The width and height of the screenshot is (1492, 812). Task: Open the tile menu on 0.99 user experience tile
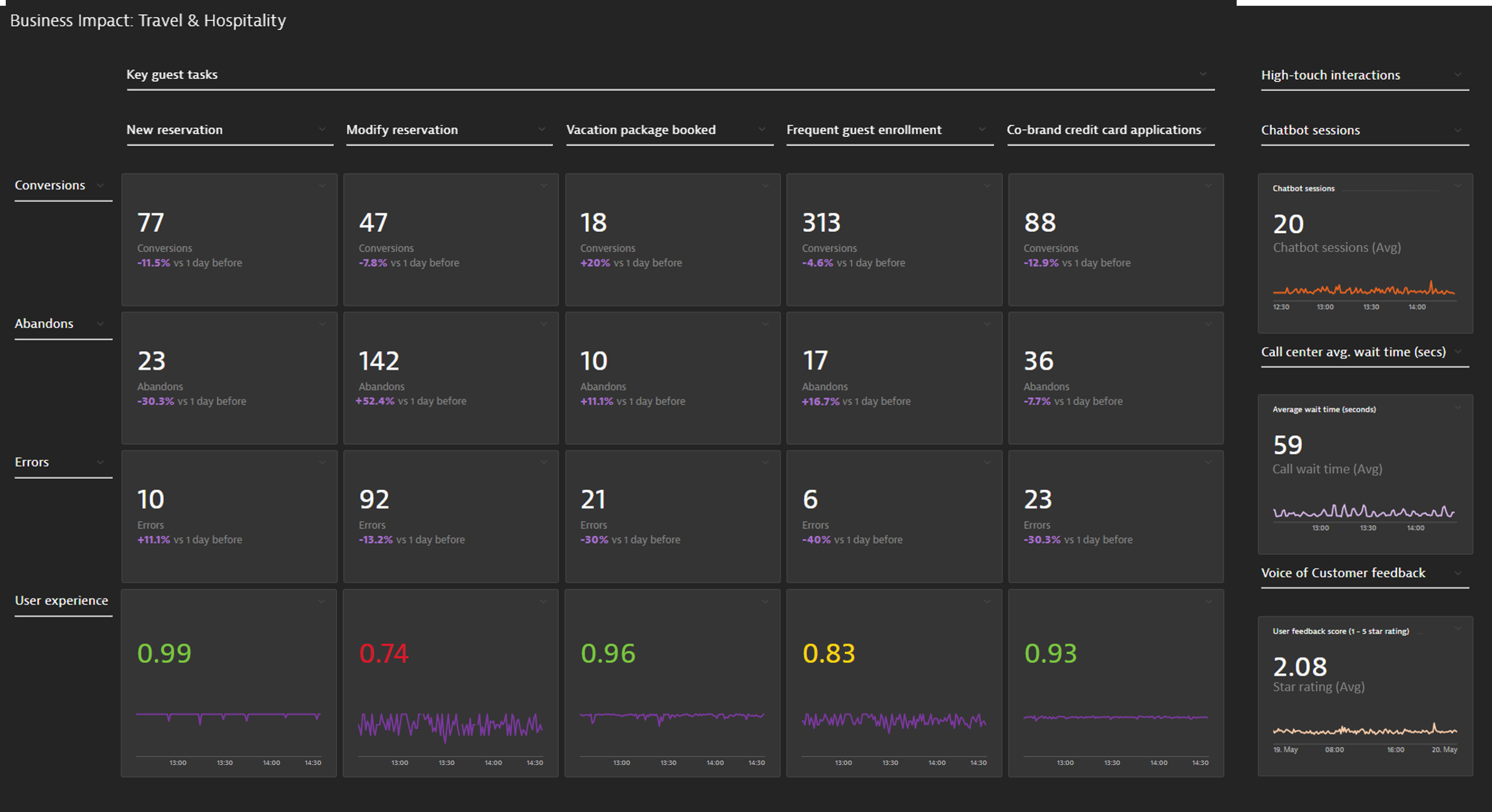pos(321,602)
